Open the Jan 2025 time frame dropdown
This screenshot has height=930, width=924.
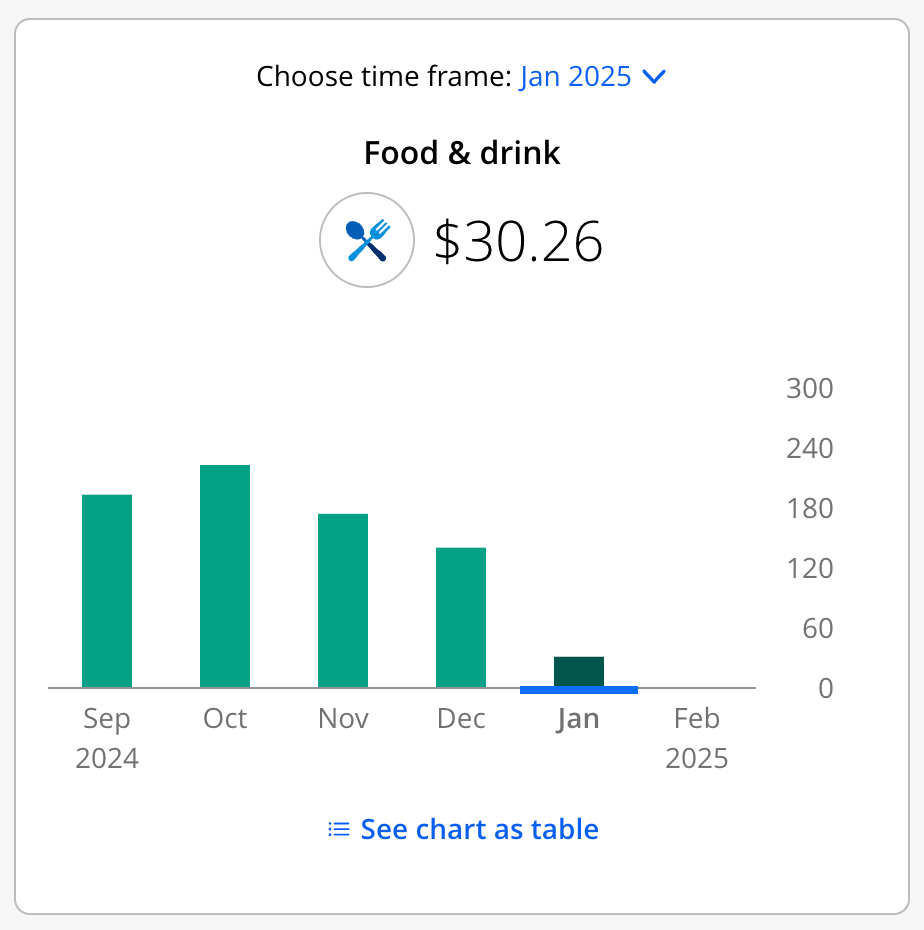575,76
